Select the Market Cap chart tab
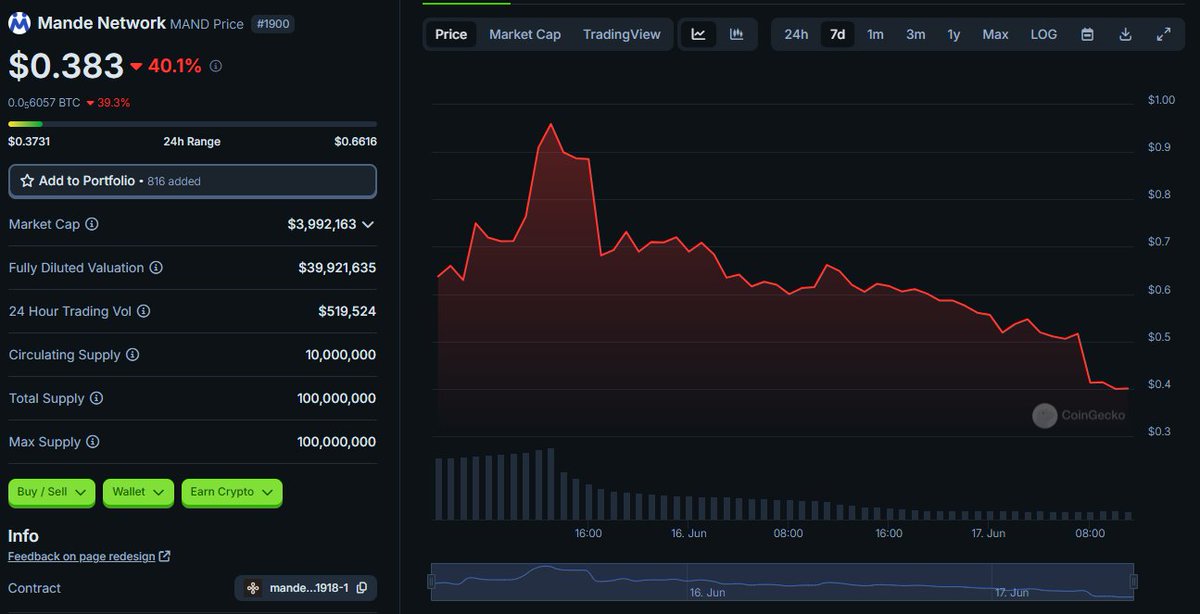The height and width of the screenshot is (614, 1200). (525, 34)
